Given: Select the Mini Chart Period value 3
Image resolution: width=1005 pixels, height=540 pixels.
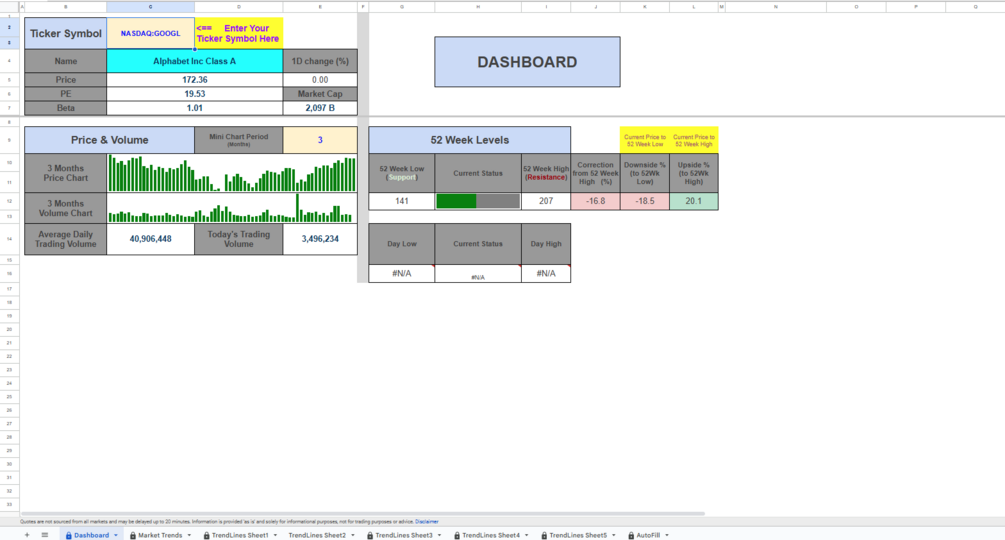Looking at the screenshot, I should coord(320,140).
